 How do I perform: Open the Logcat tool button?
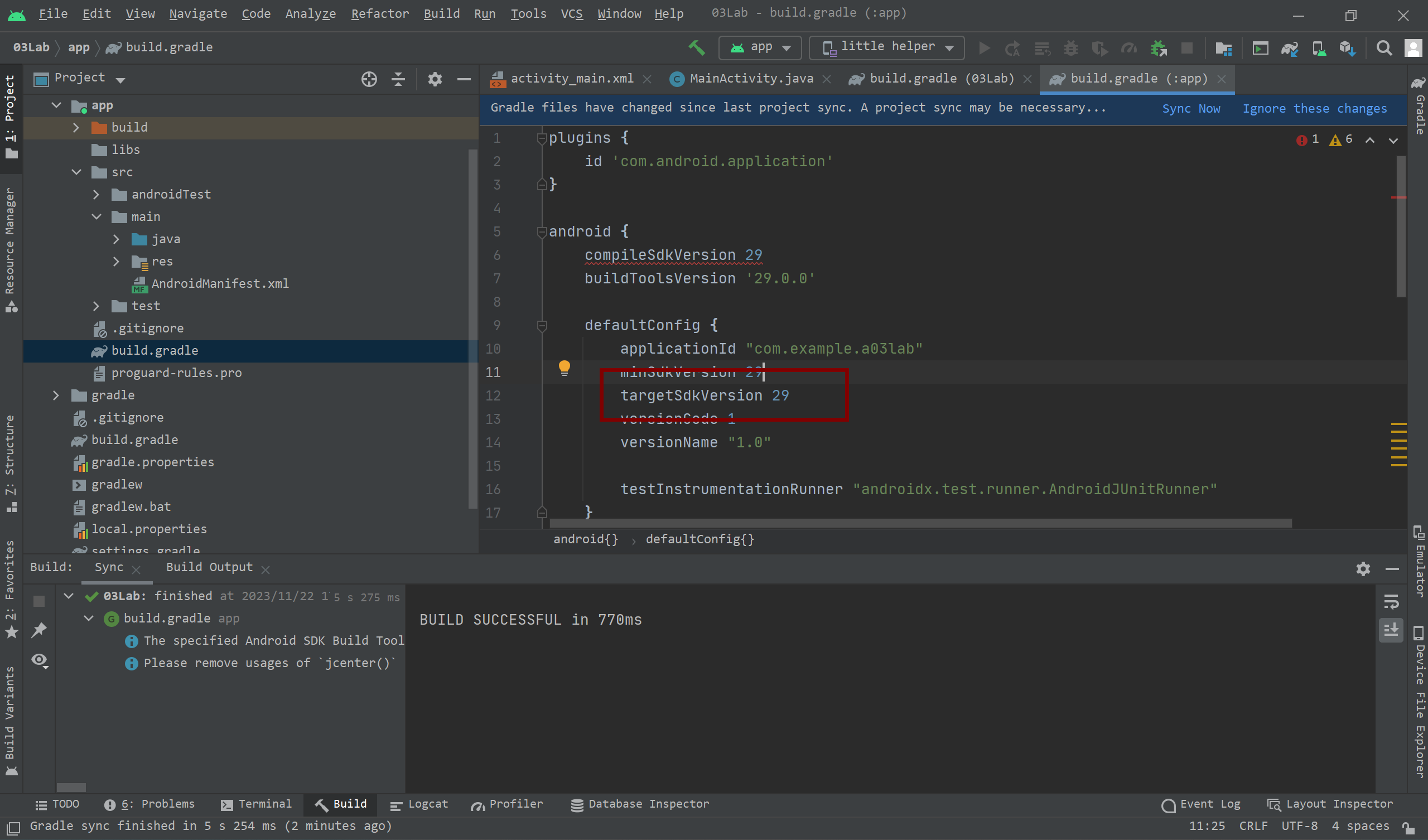[419, 804]
